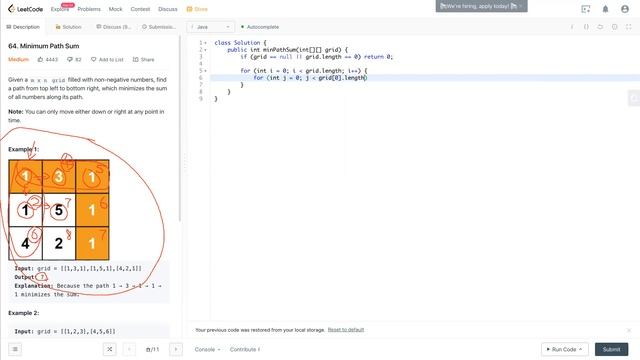Image resolution: width=640 pixels, height=360 pixels.
Task: Open editor settings icon
Action: click(x=614, y=27)
